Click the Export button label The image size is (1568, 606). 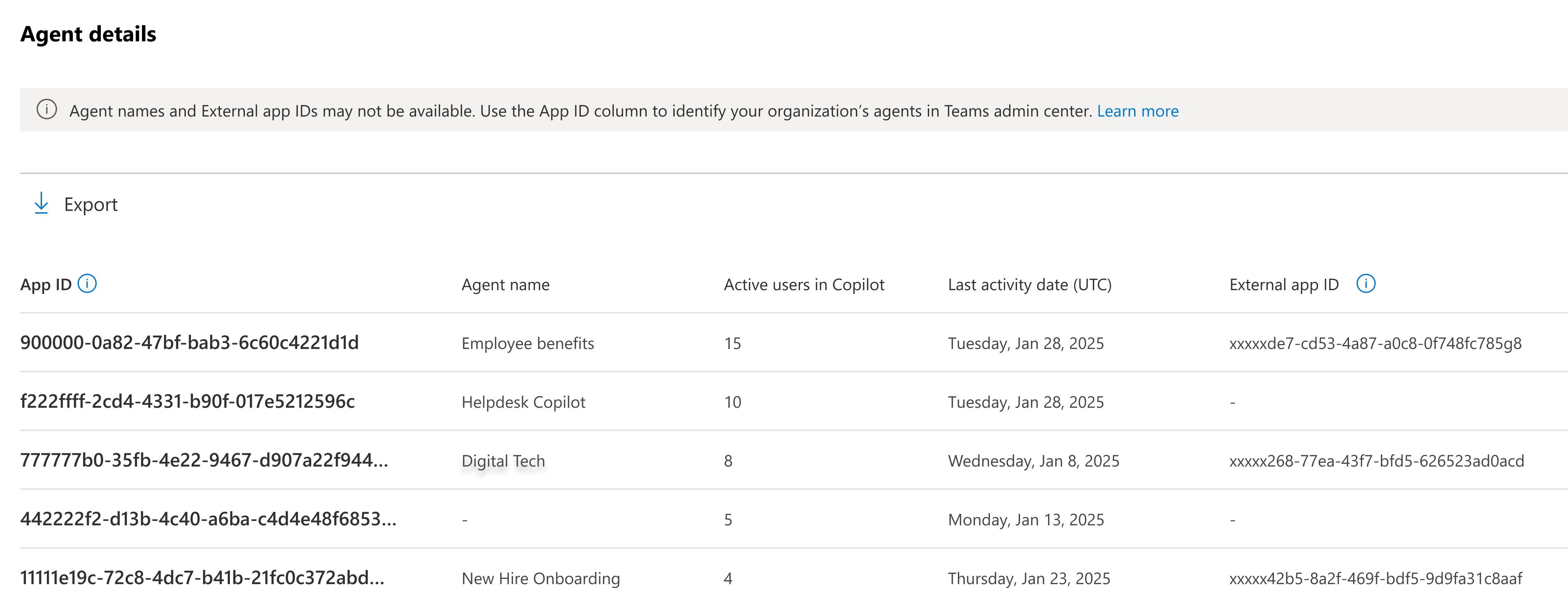(91, 205)
